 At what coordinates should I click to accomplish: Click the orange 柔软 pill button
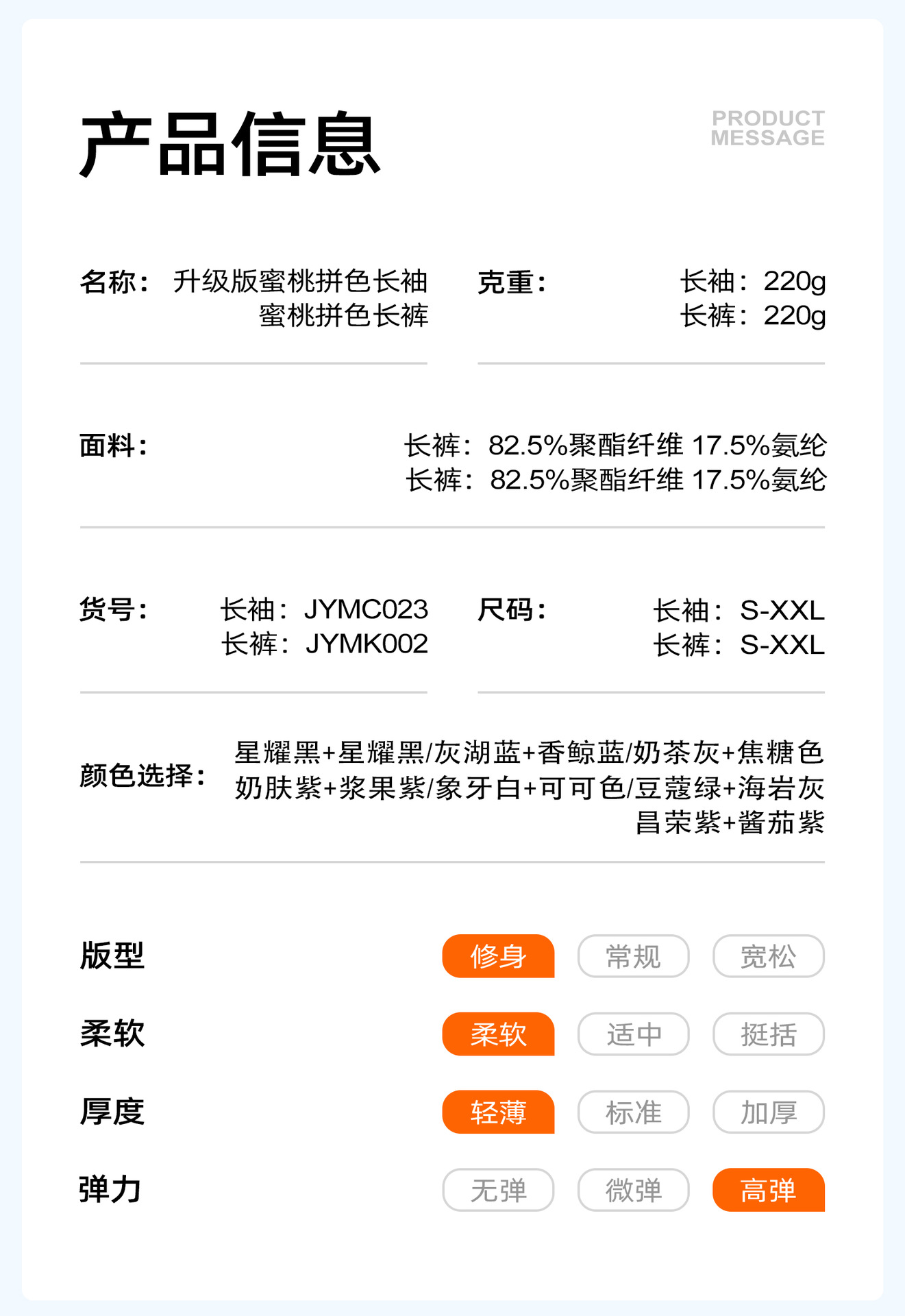click(498, 1034)
